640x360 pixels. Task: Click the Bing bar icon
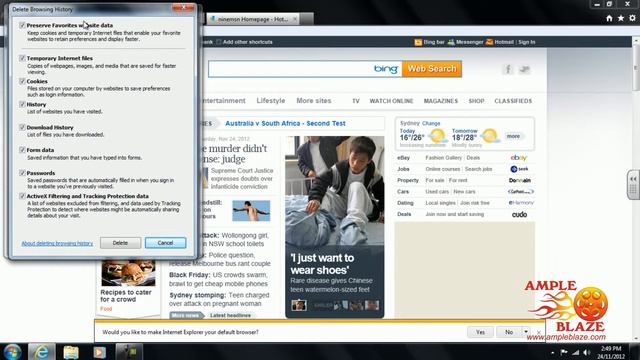click(x=418, y=42)
